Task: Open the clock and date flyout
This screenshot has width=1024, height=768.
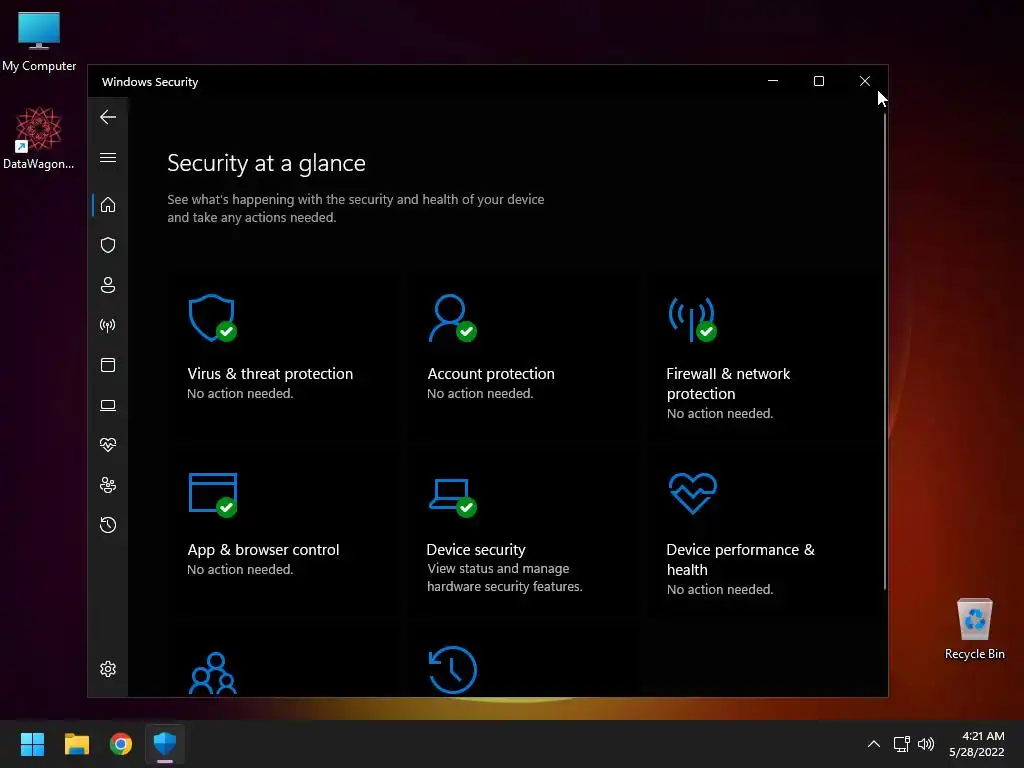Action: coord(977,744)
